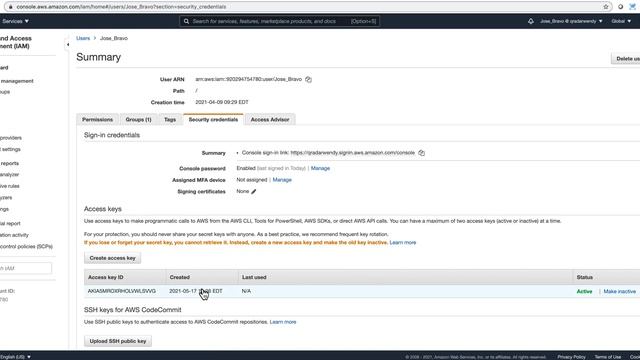Open Learn more about CodeCommit SSH keys
Image resolution: width=640 pixels, height=360 pixels.
(x=283, y=322)
